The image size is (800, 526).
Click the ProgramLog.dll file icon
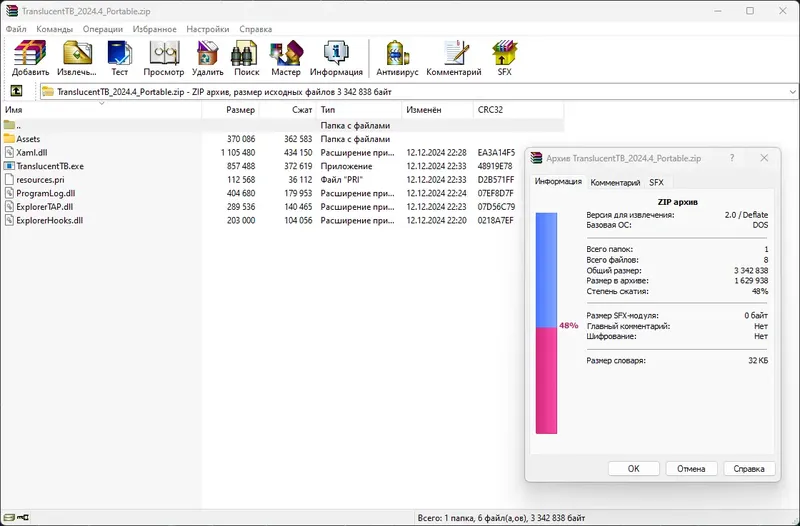[9, 193]
